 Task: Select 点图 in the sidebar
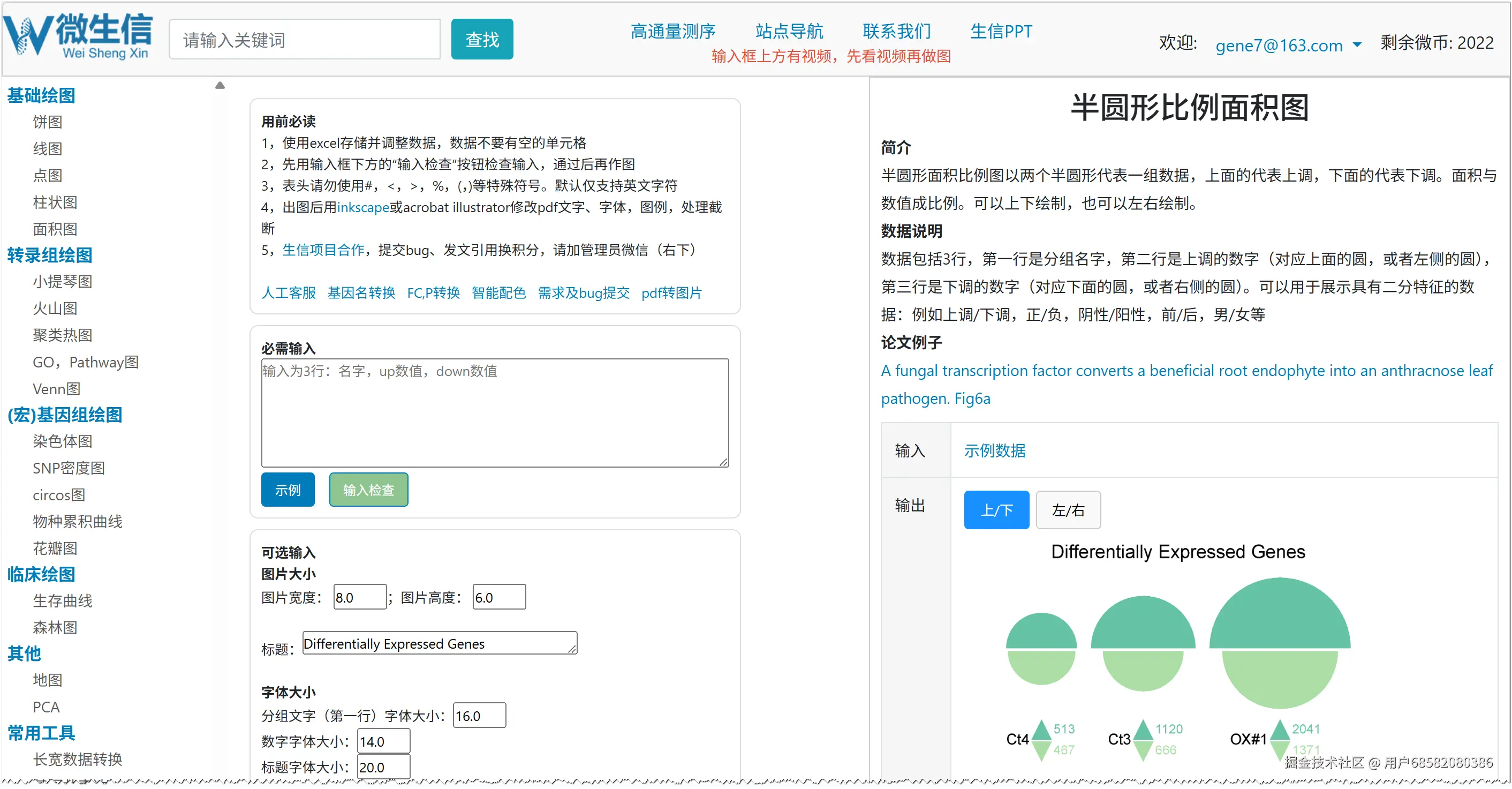click(x=48, y=176)
